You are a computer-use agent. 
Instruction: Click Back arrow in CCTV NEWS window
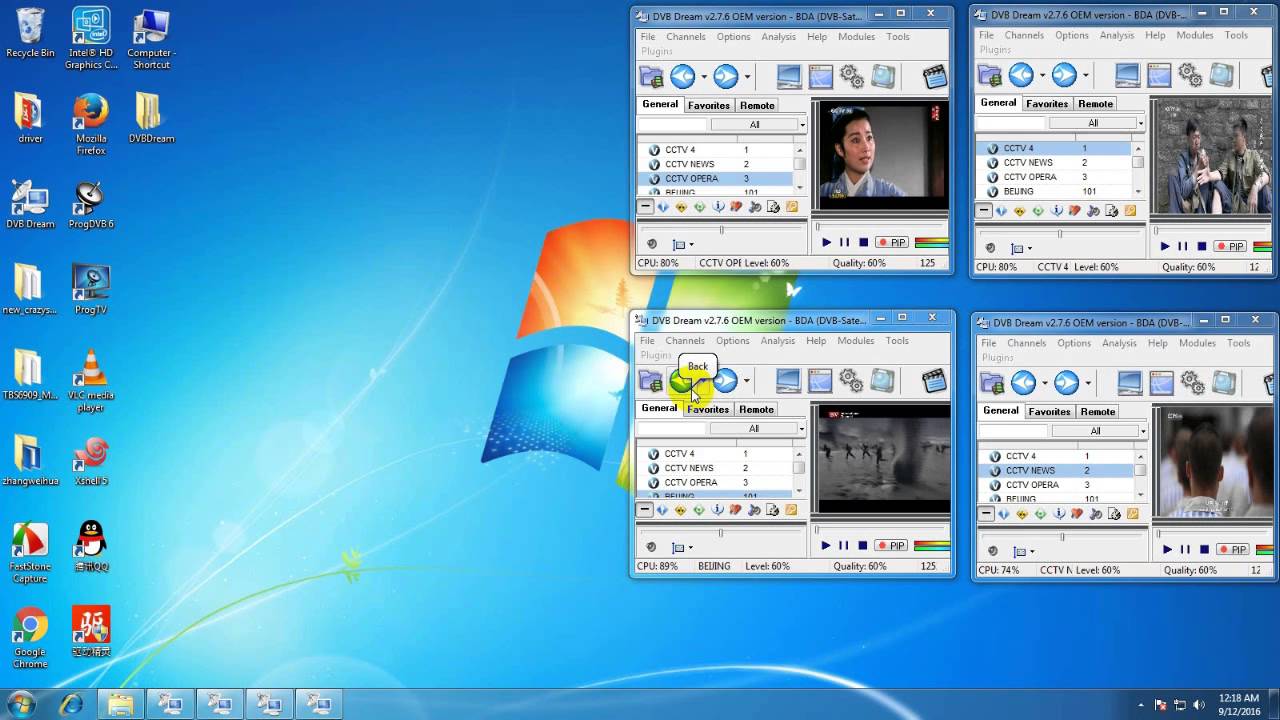[1023, 382]
